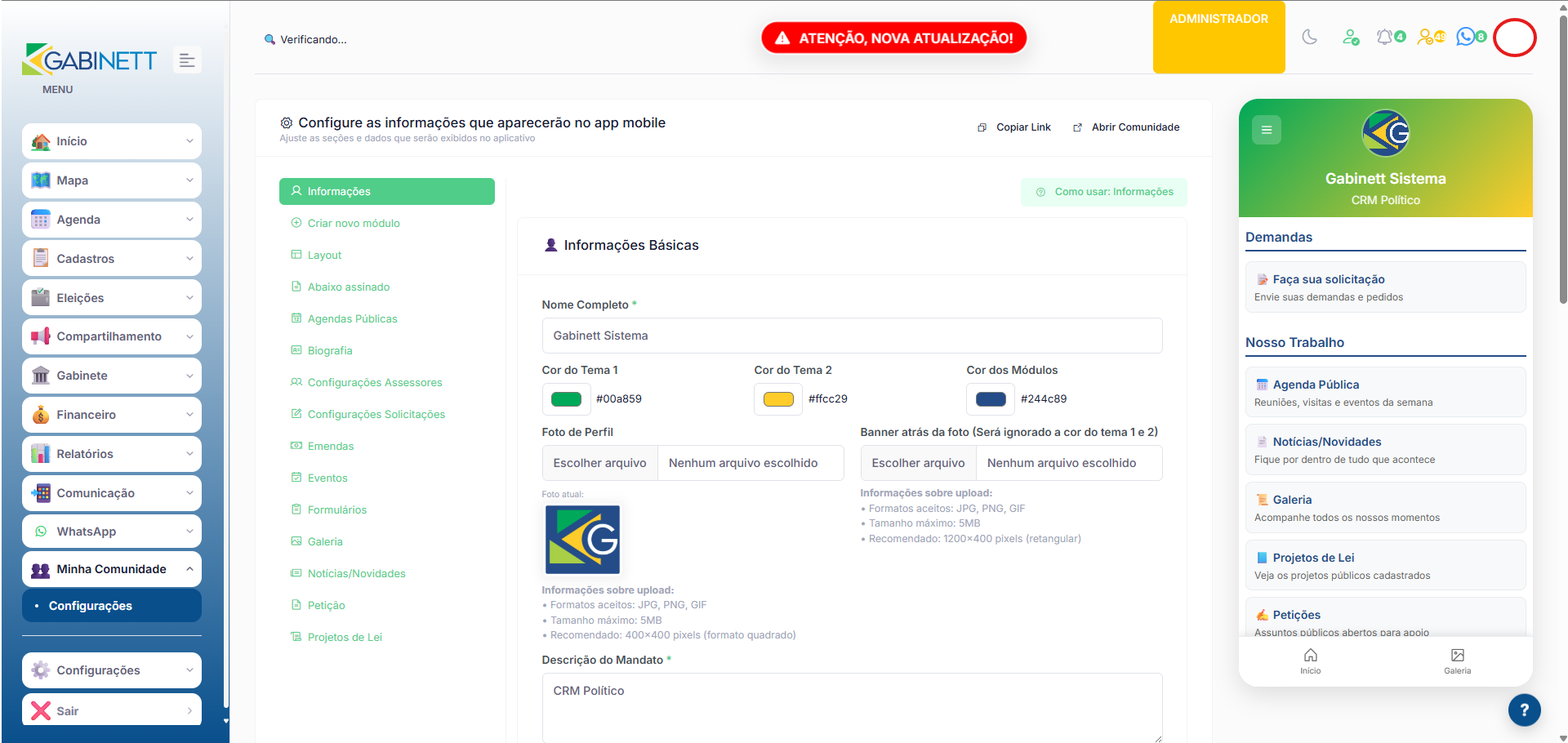1568x743 pixels.
Task: Click Abrir Comunidade link
Action: click(1126, 127)
